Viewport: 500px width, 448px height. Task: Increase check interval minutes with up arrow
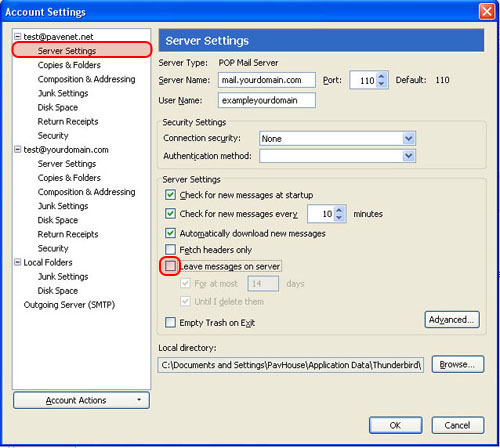click(339, 210)
